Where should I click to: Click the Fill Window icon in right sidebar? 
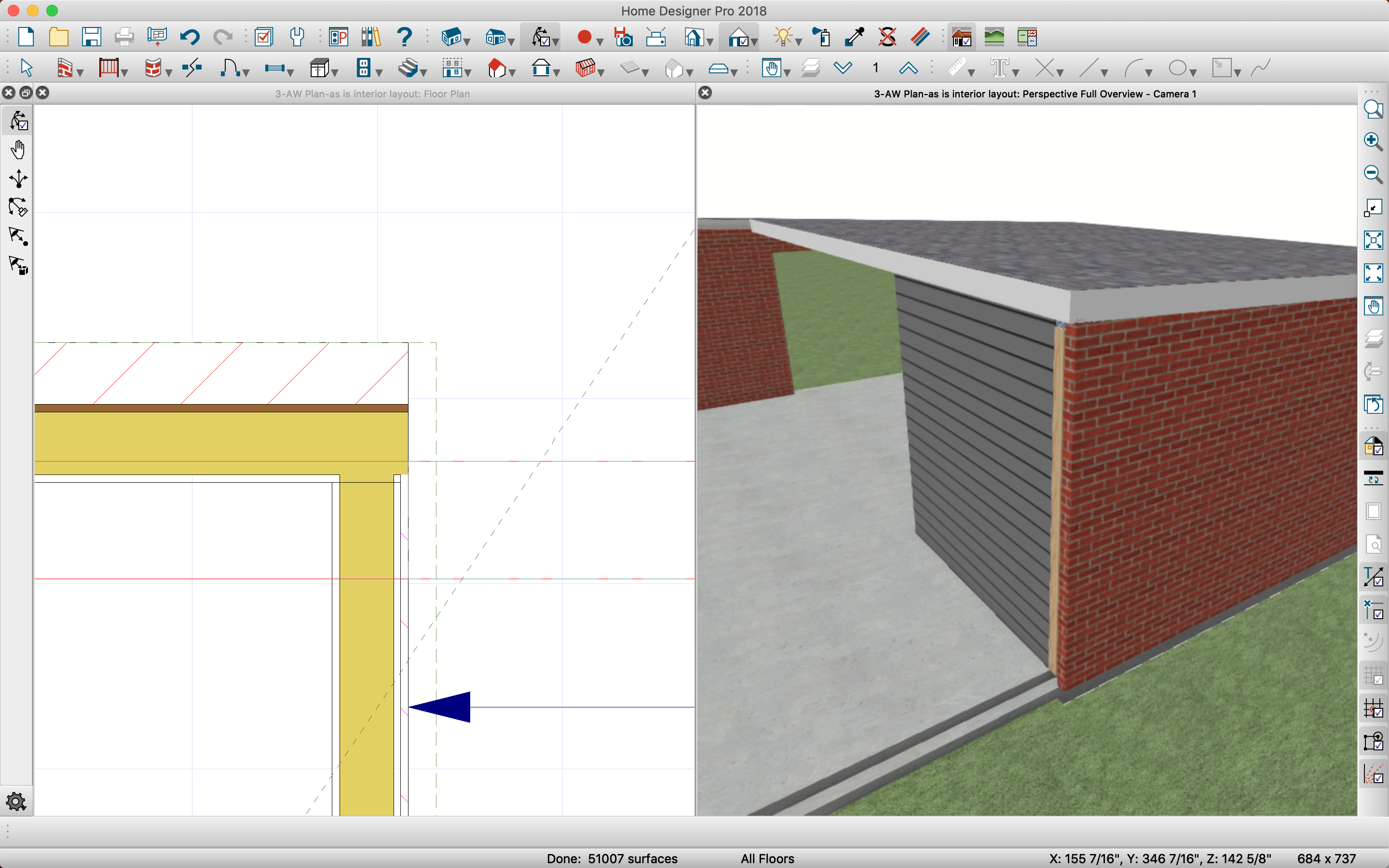coord(1373,240)
